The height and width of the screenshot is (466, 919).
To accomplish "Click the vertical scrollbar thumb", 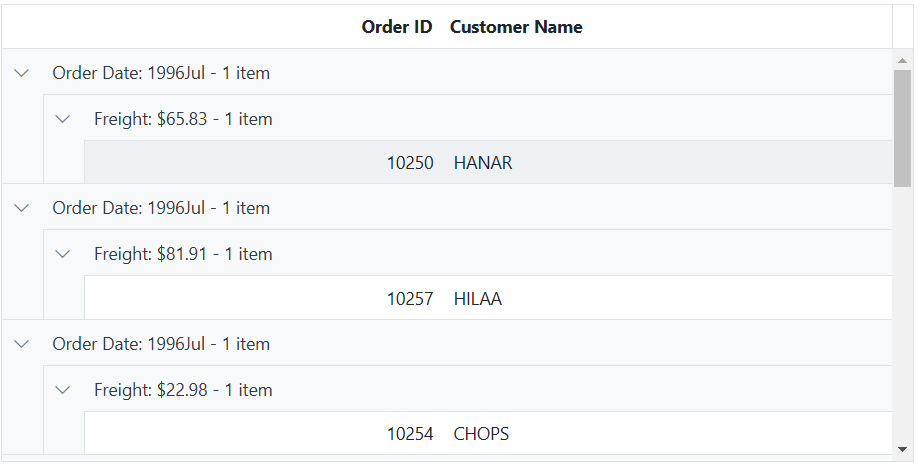I will [x=903, y=128].
